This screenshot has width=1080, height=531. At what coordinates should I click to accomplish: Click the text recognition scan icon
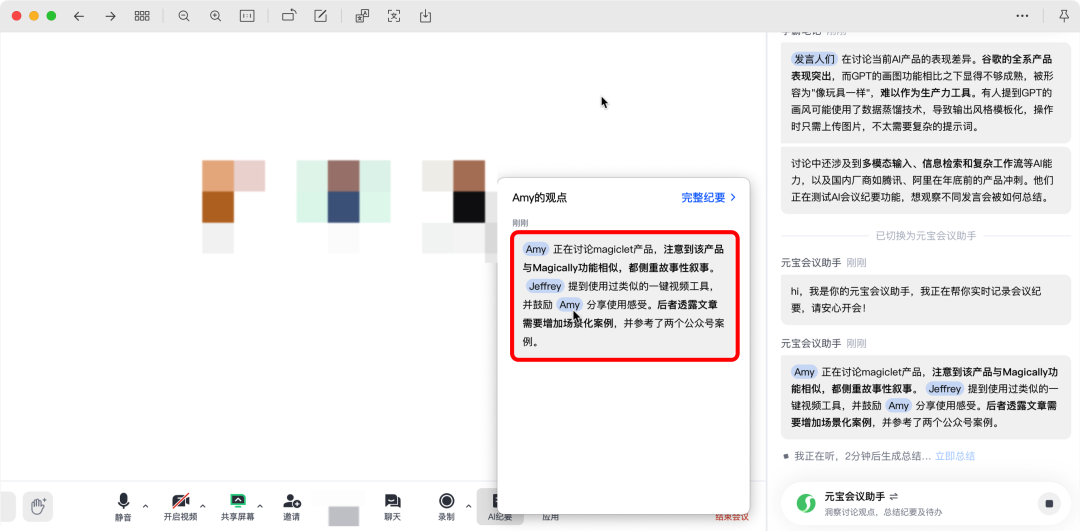(394, 17)
